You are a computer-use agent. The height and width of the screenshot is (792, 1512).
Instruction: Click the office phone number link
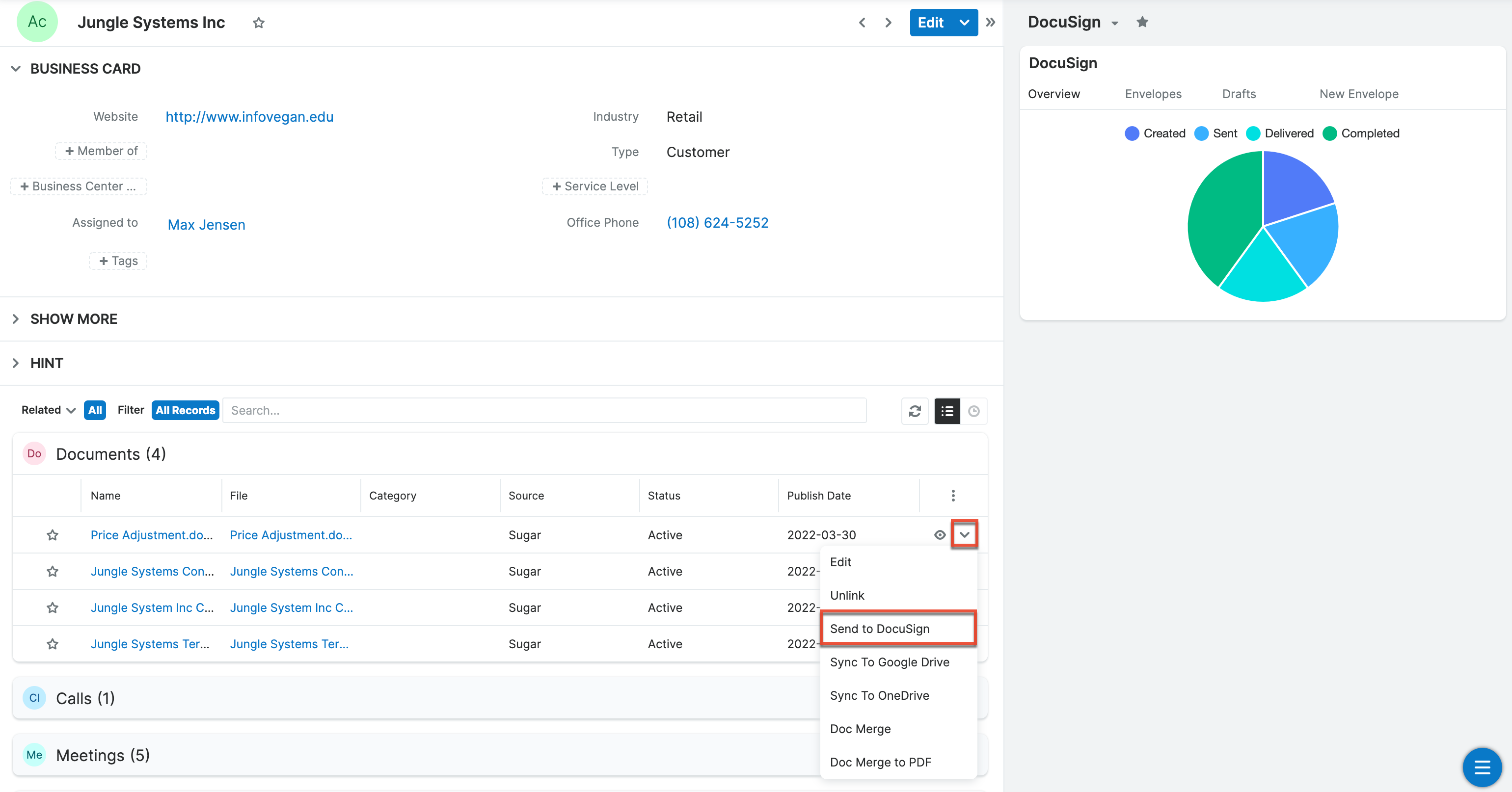717,223
